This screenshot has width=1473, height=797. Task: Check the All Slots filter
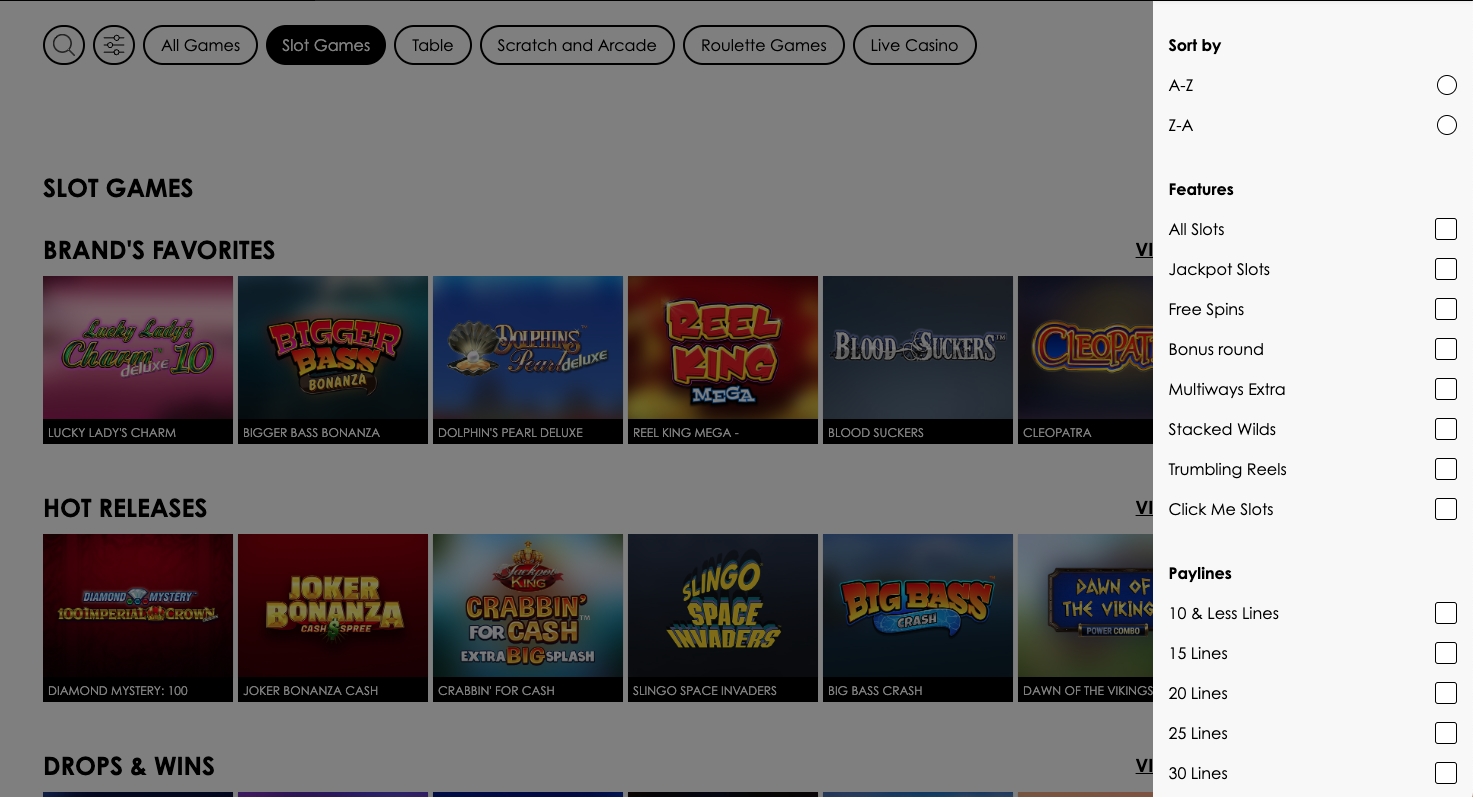click(1446, 229)
